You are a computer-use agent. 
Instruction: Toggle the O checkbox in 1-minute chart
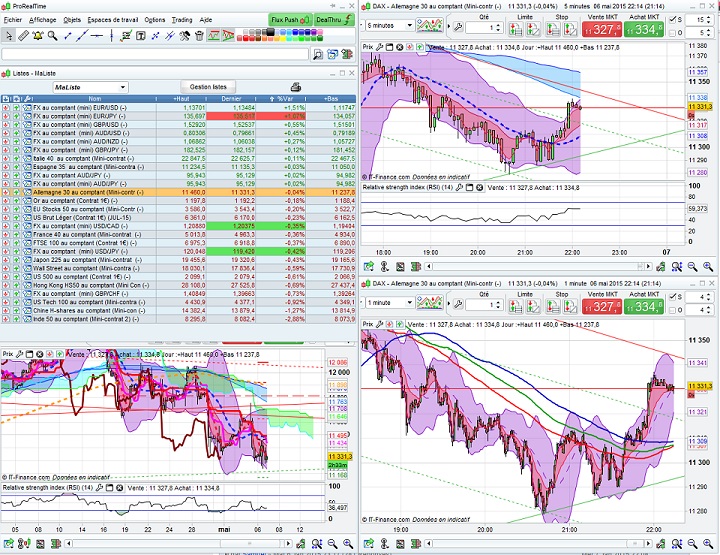pos(673,310)
